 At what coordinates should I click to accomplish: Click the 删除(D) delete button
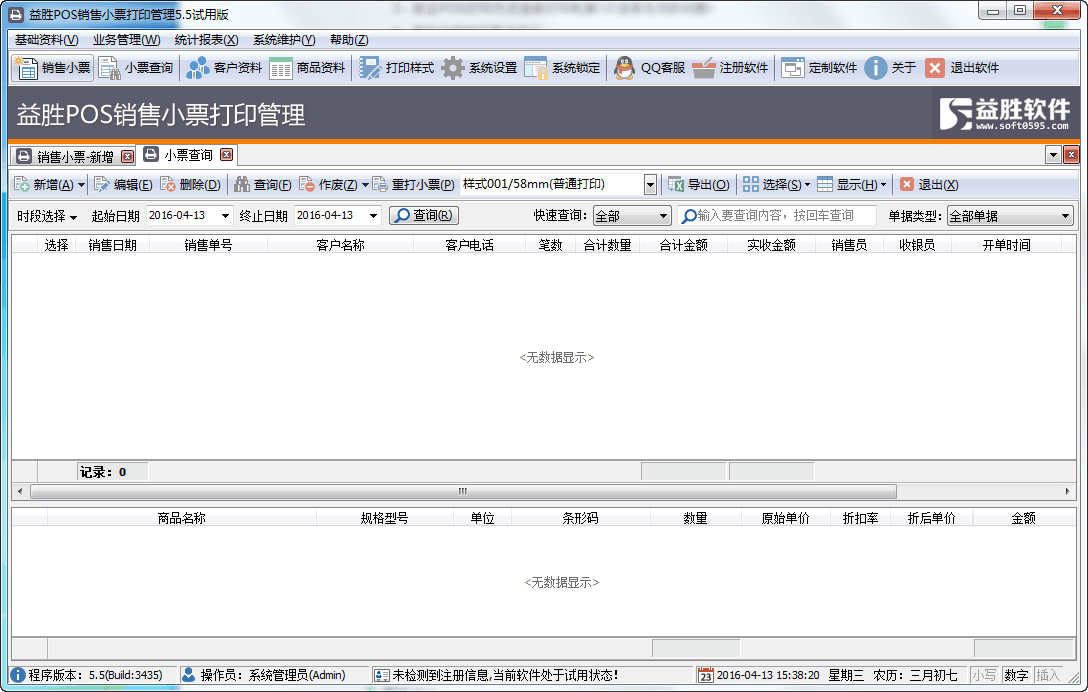(x=191, y=185)
